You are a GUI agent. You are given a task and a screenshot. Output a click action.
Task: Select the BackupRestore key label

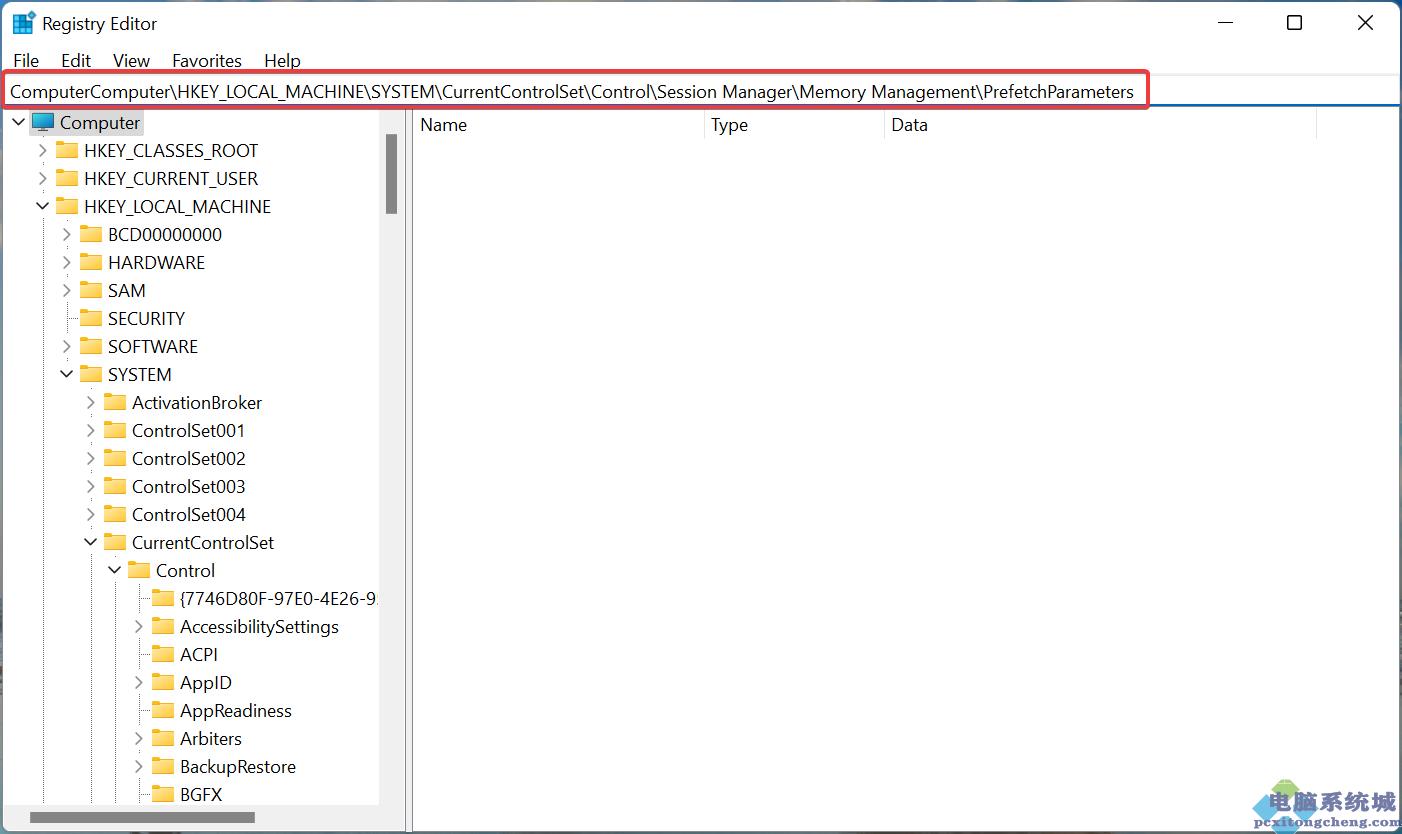[x=238, y=766]
